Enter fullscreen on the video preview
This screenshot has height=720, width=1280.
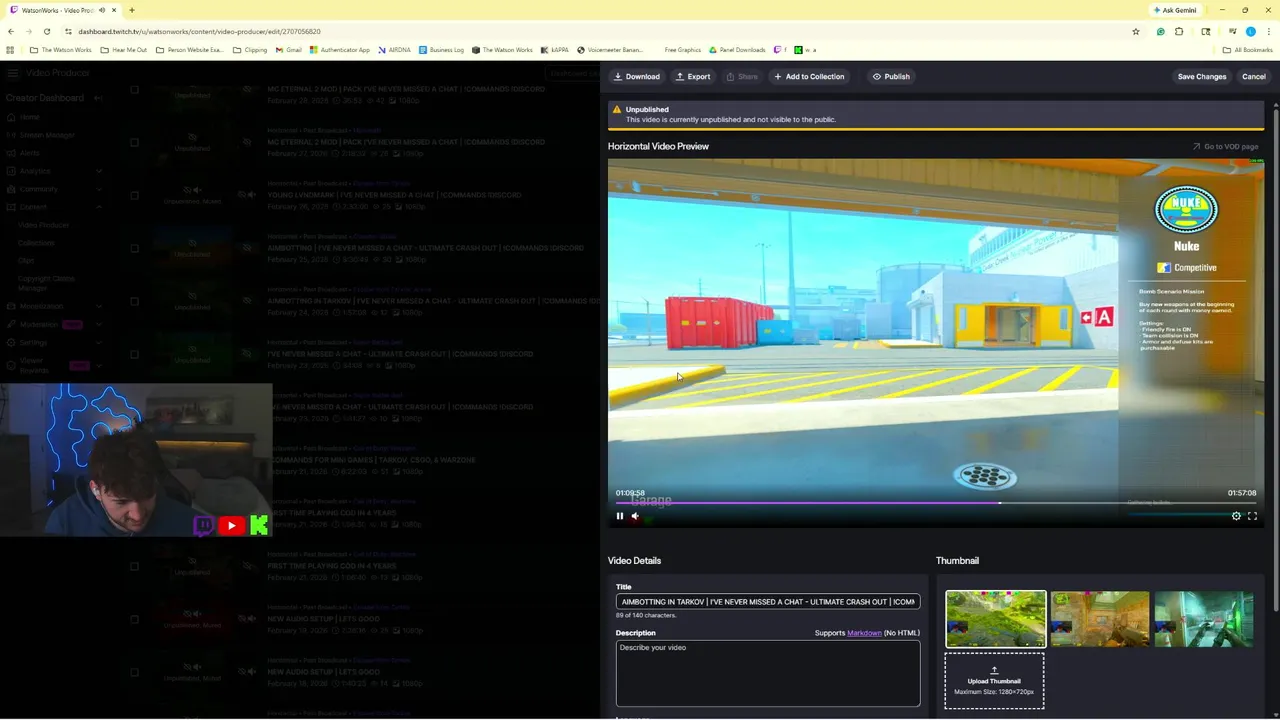pos(1252,516)
